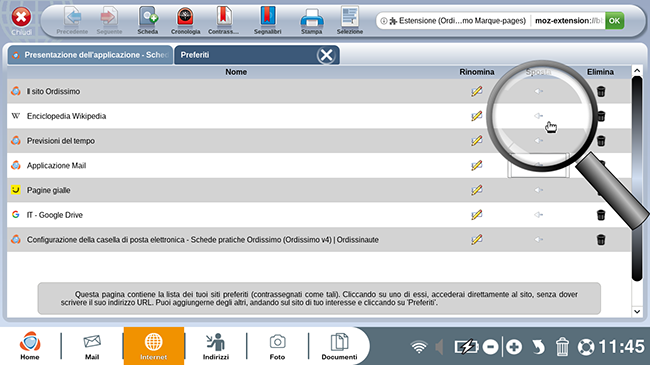Open help with the lifebuoy icon

(586, 347)
